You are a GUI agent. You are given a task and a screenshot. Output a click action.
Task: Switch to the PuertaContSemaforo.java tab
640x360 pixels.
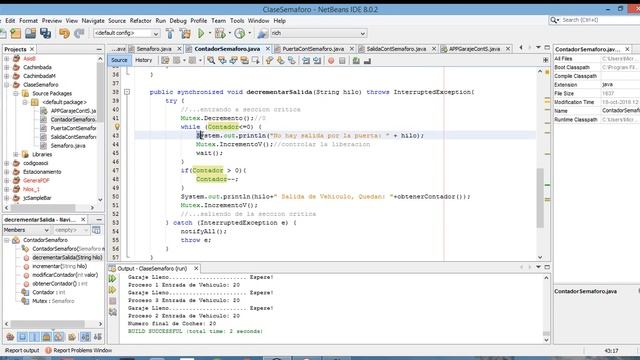[x=313, y=49]
